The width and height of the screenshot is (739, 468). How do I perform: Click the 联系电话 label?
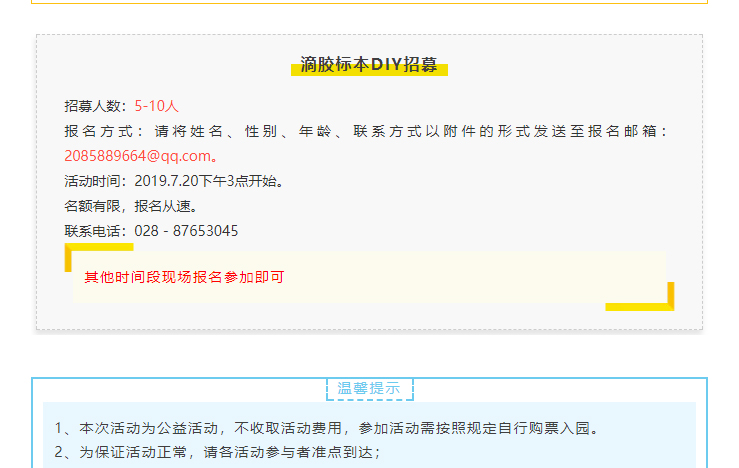pos(94,231)
